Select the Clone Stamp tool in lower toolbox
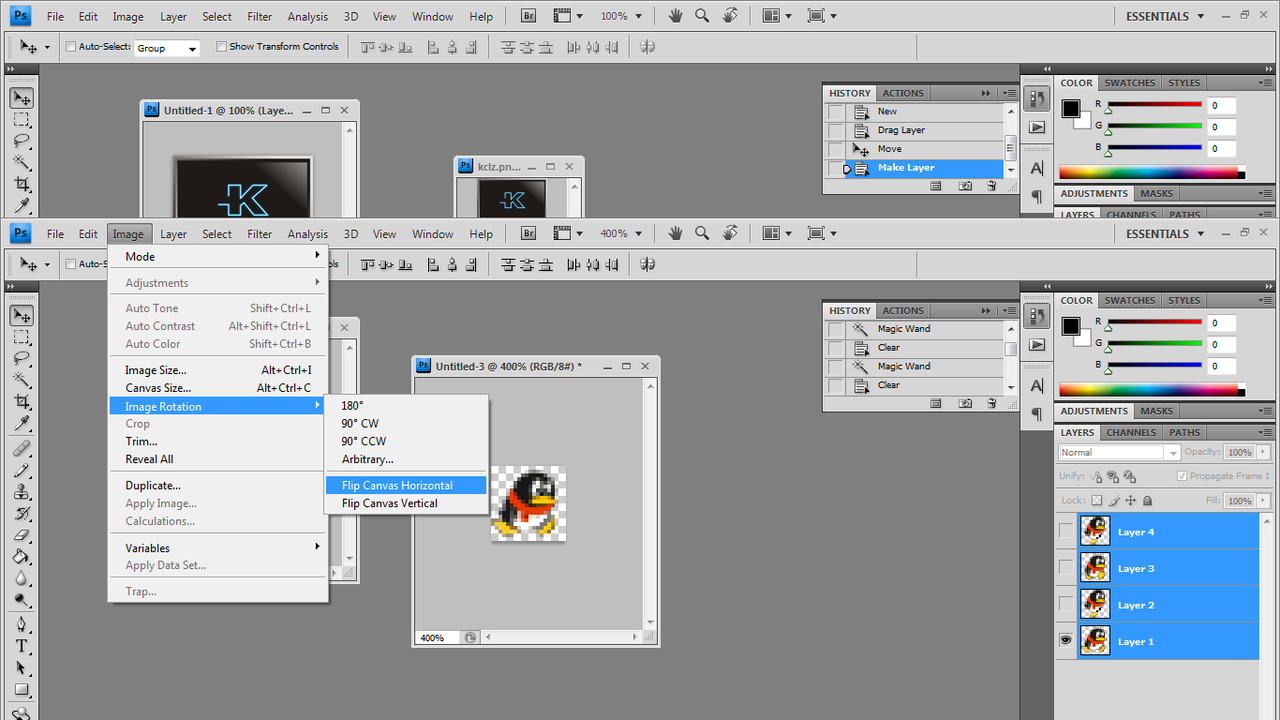This screenshot has height=720, width=1280. tap(22, 492)
